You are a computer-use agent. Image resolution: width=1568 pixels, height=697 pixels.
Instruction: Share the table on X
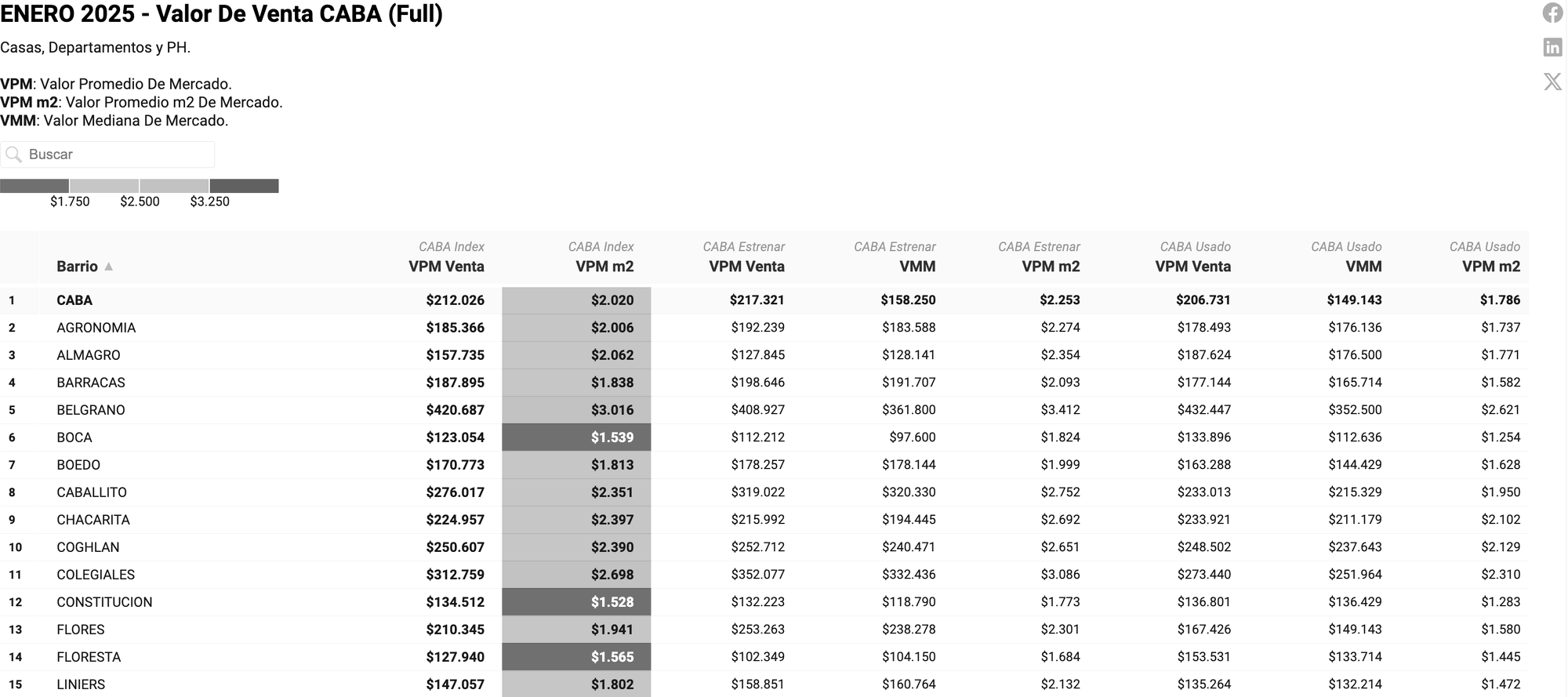tap(1552, 82)
